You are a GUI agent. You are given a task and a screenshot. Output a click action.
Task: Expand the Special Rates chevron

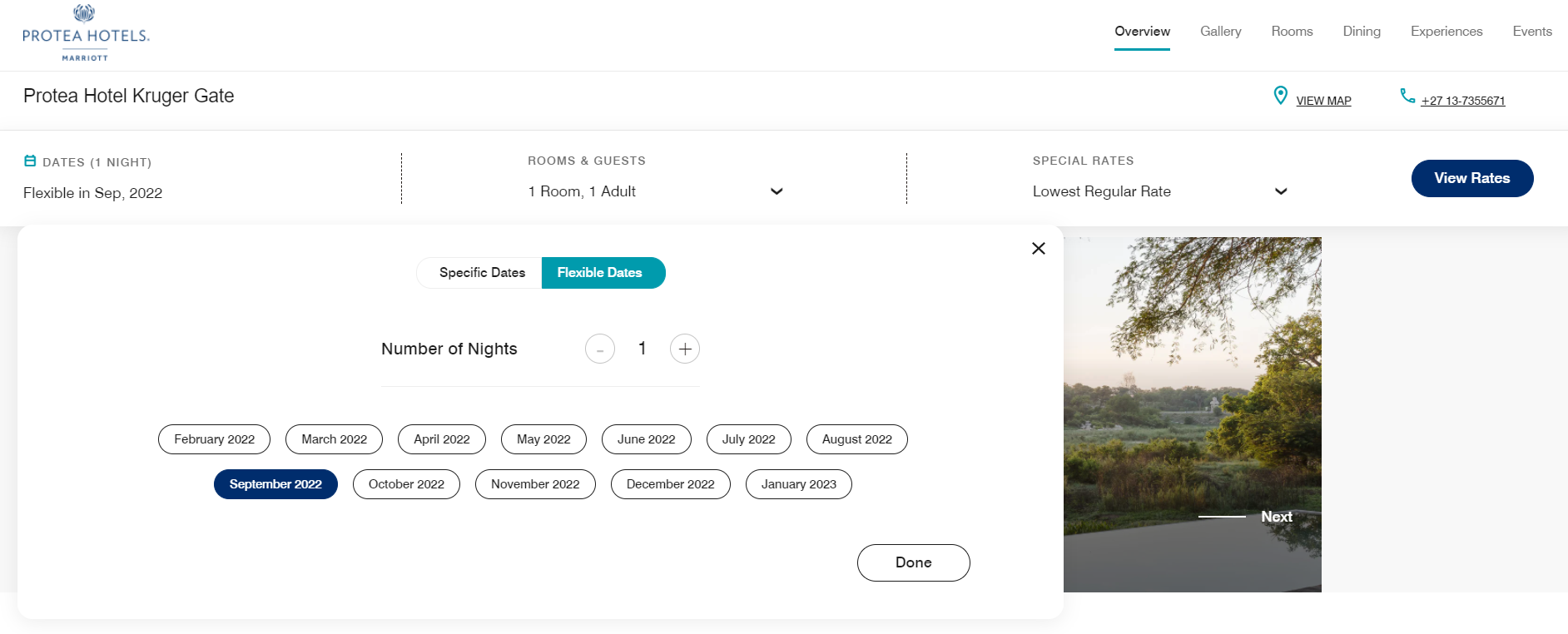[x=1281, y=191]
